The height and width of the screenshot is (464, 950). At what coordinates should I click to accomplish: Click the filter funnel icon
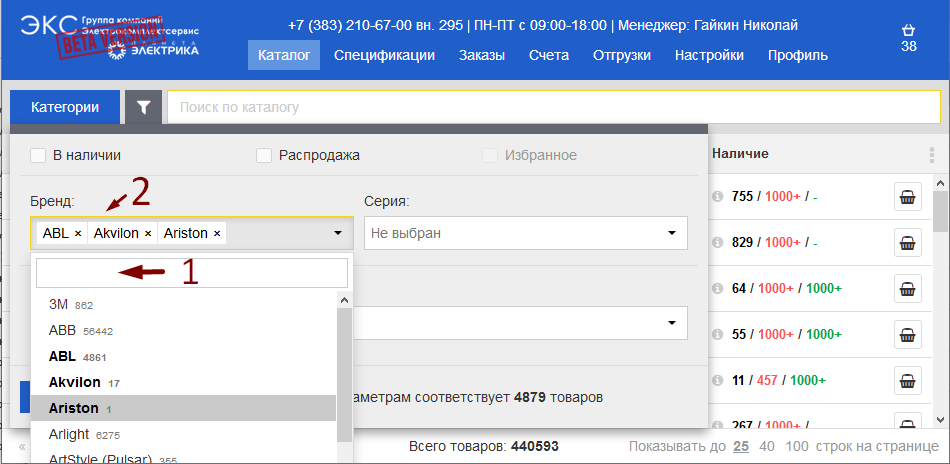point(143,107)
